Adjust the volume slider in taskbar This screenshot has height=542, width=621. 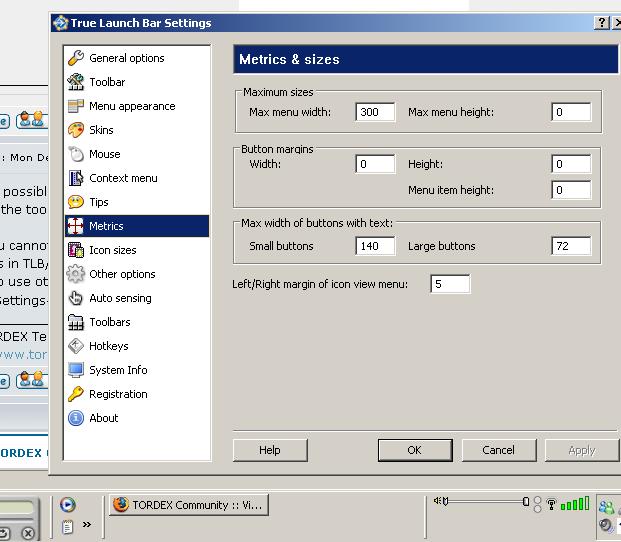(x=485, y=501)
